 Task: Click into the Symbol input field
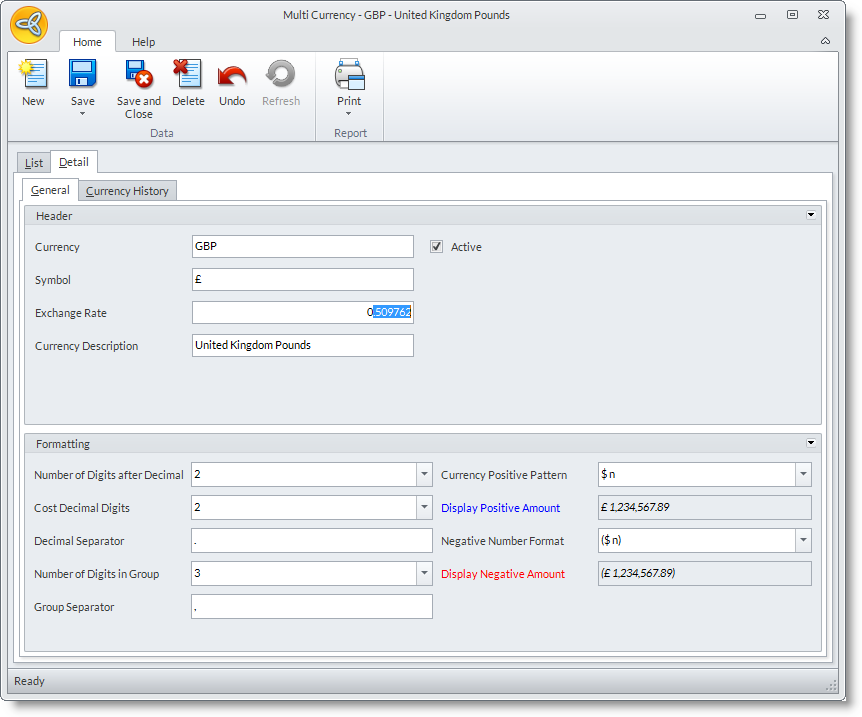302,280
